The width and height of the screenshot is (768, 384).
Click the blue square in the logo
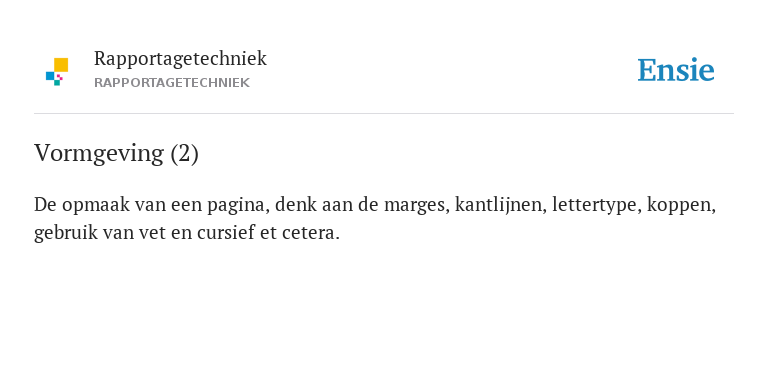[50, 76]
